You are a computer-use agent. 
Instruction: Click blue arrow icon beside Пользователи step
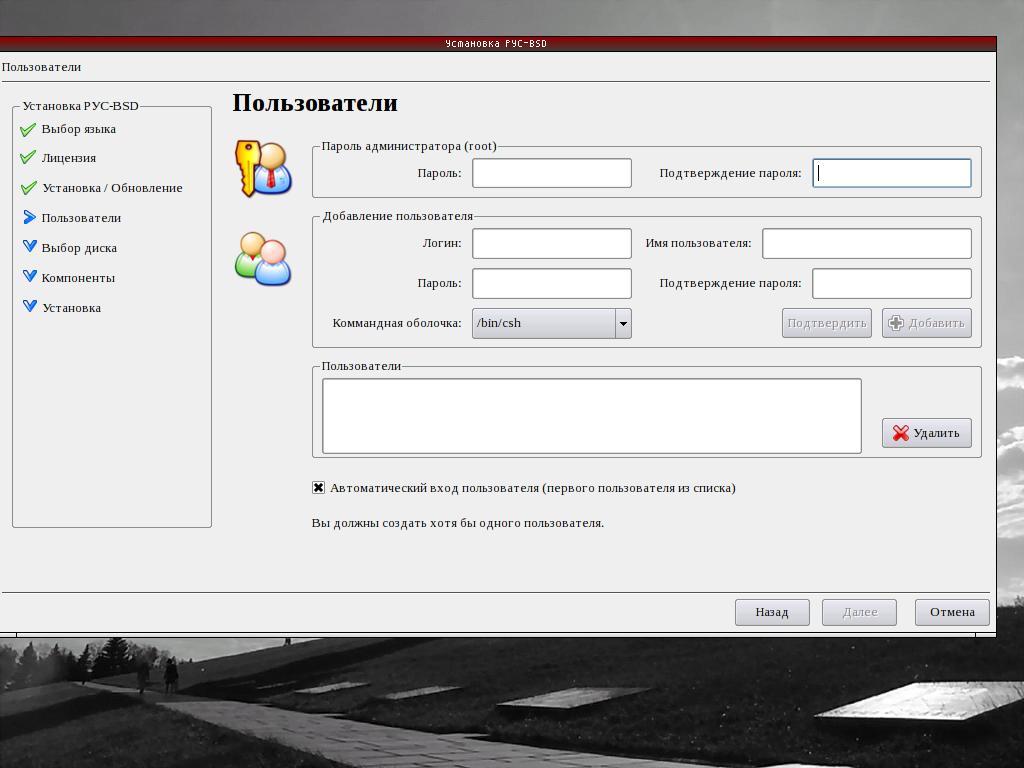click(29, 218)
